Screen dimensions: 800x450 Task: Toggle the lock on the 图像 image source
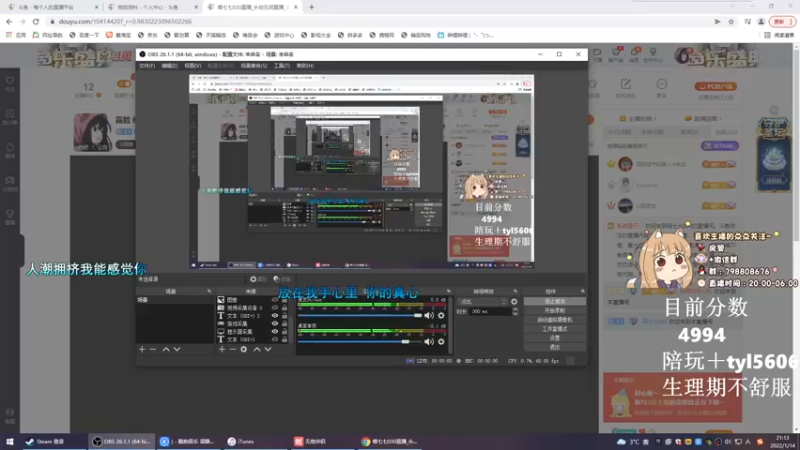(285, 300)
